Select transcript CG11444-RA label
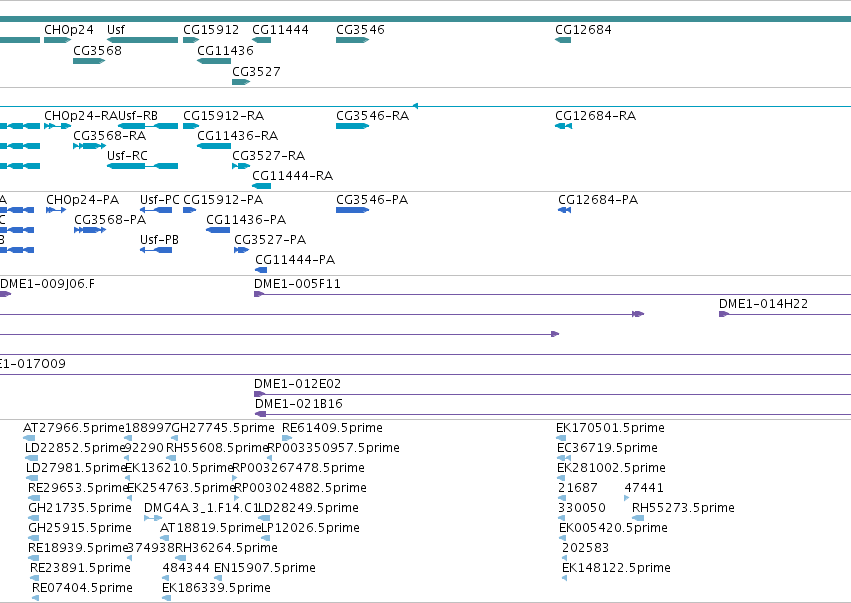851x603 pixels. click(293, 176)
